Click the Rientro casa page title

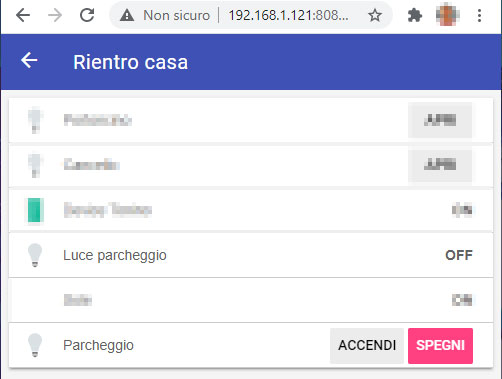(131, 62)
